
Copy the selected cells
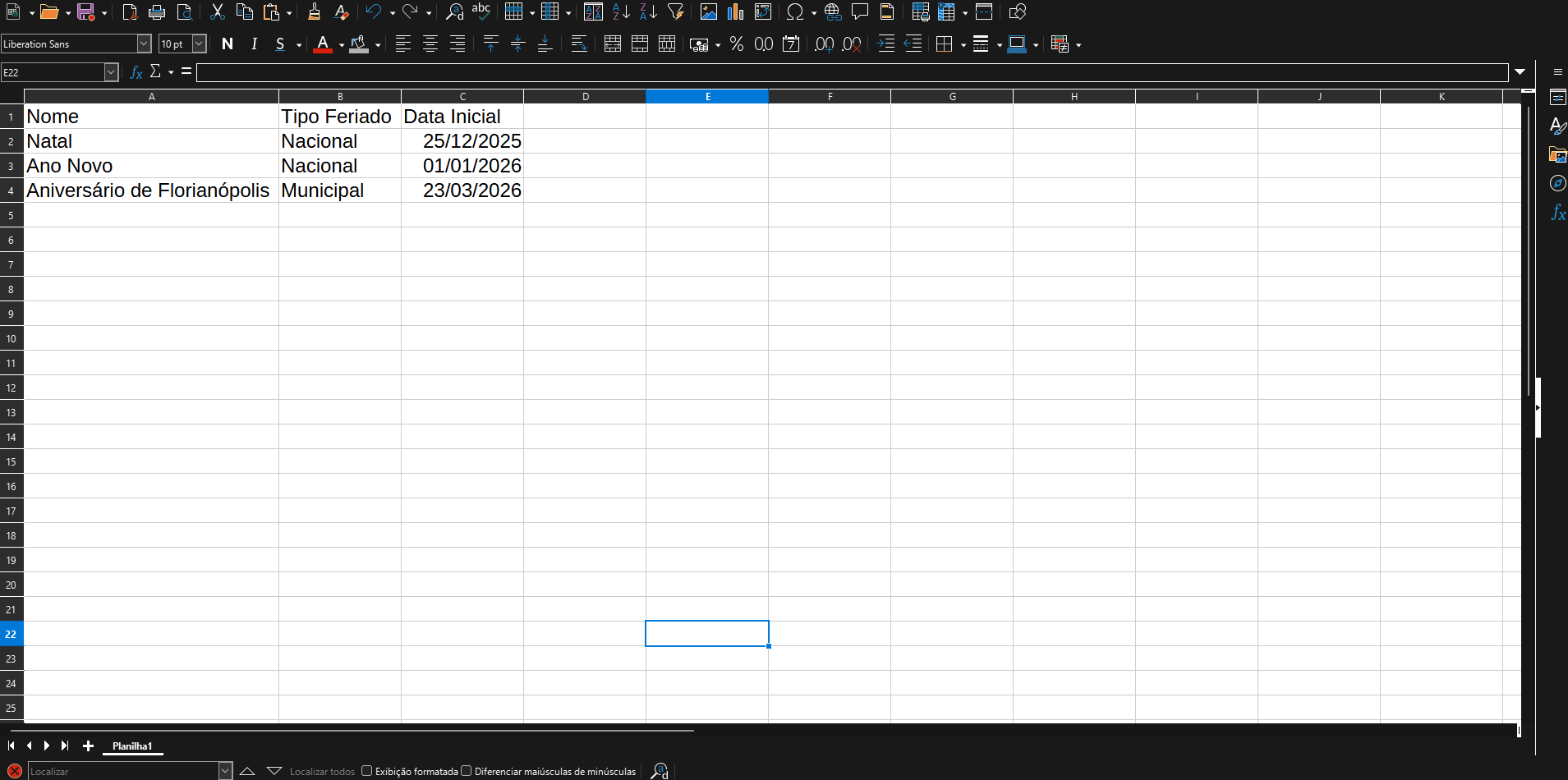coord(244,12)
